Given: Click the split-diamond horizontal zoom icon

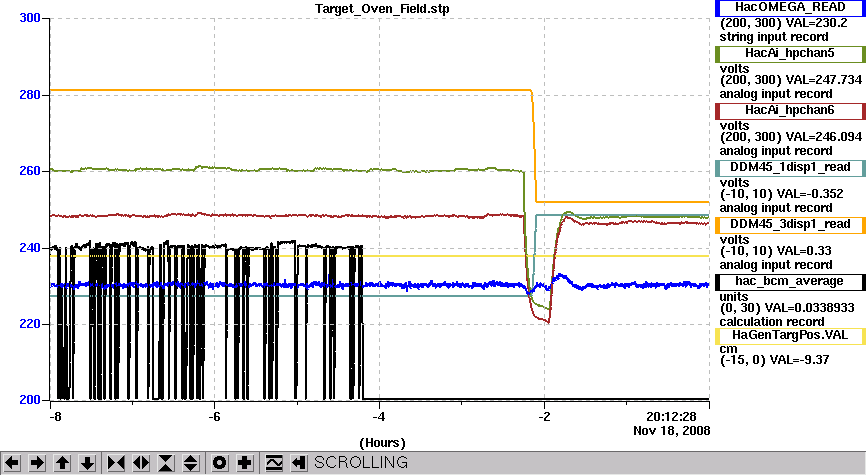Looking at the screenshot, I should point(141,463).
